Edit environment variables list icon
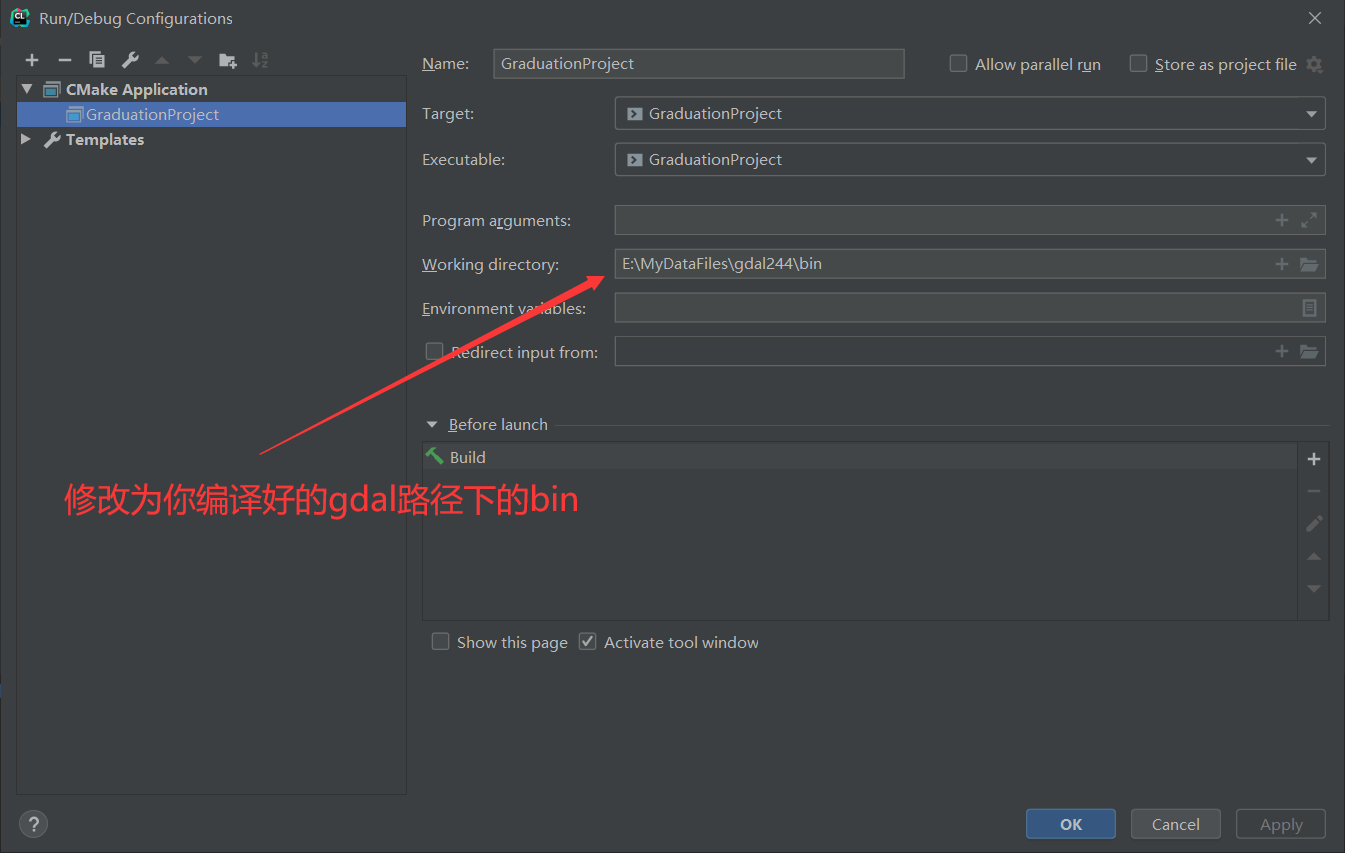This screenshot has height=853, width=1345. (x=1309, y=308)
